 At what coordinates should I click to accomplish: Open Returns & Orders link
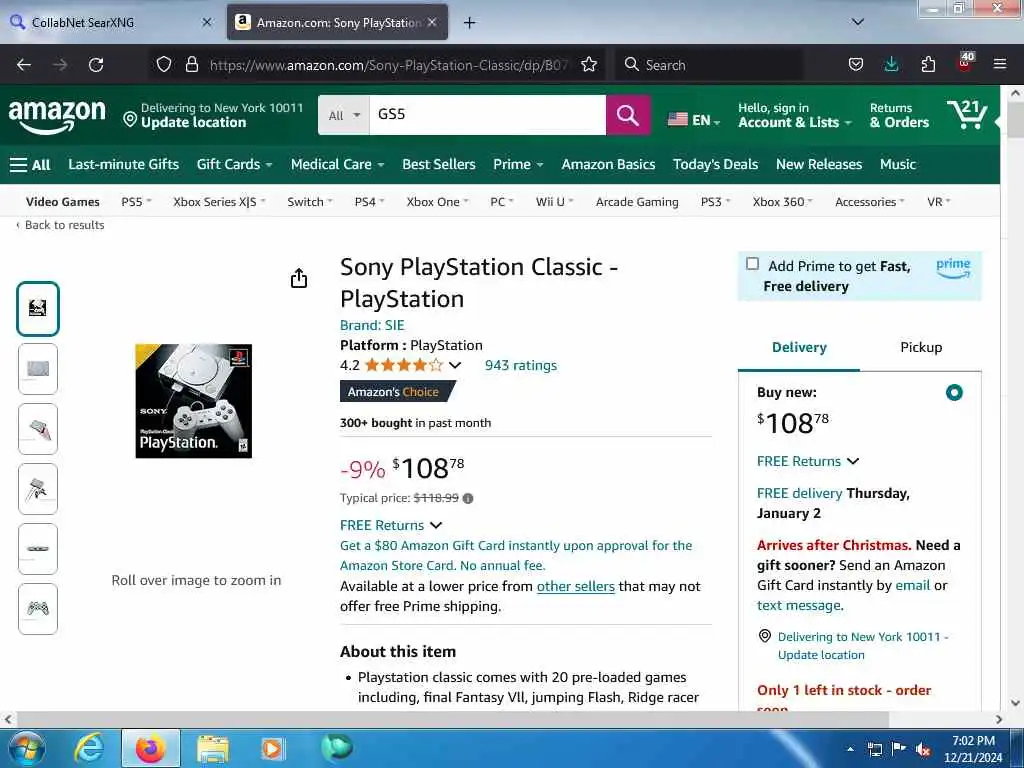coord(899,115)
